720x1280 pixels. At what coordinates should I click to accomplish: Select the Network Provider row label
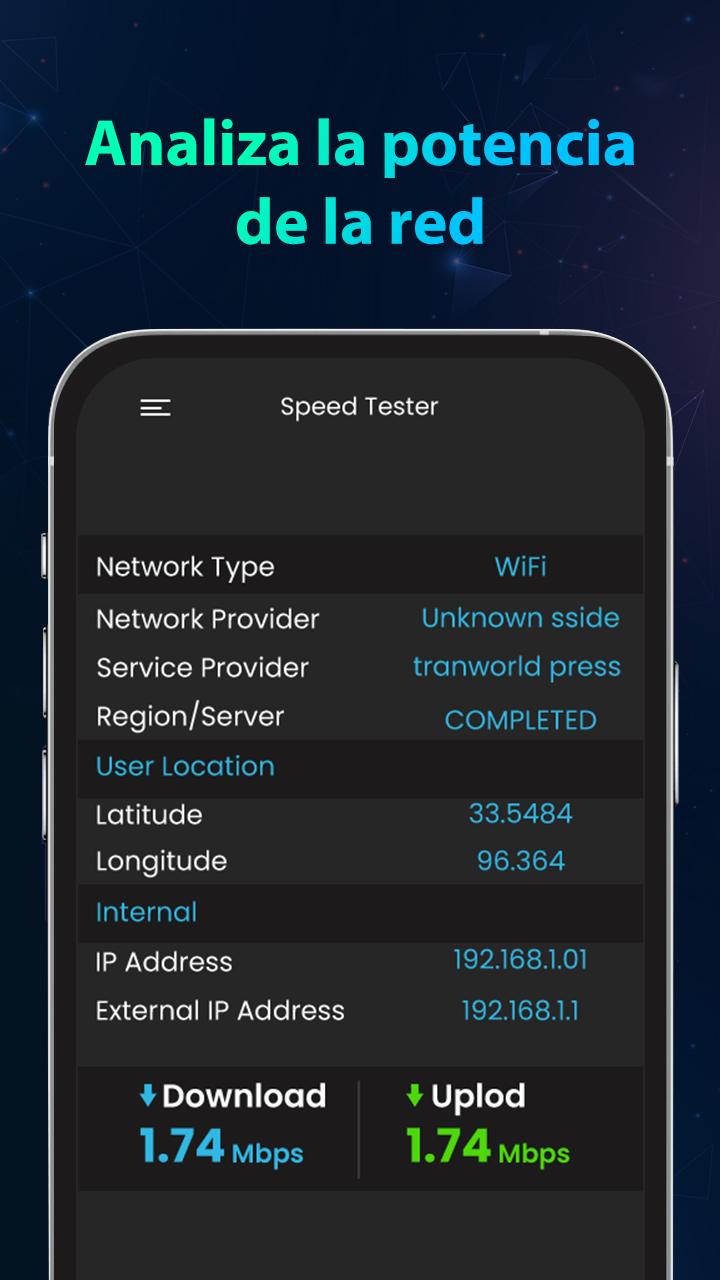tap(207, 619)
